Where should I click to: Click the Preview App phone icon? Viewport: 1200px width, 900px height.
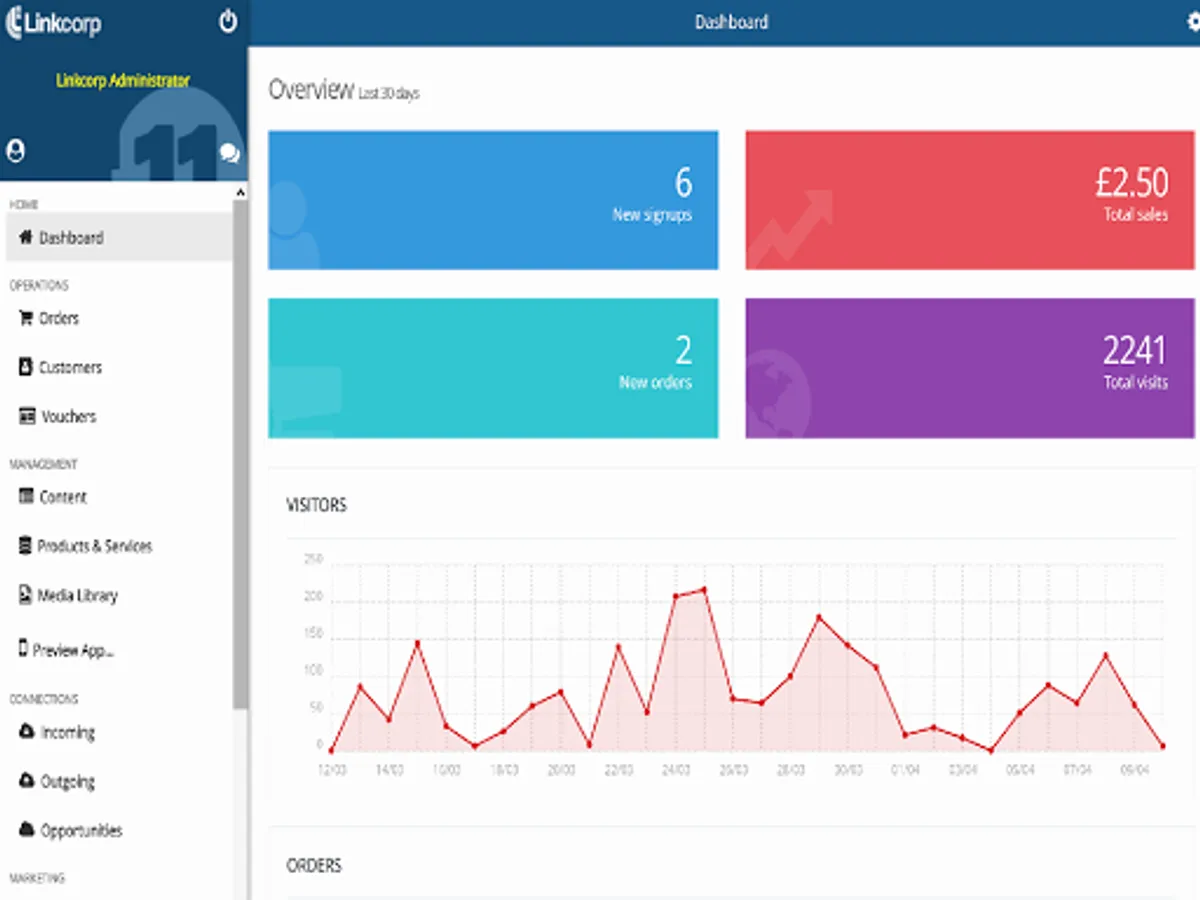23,648
